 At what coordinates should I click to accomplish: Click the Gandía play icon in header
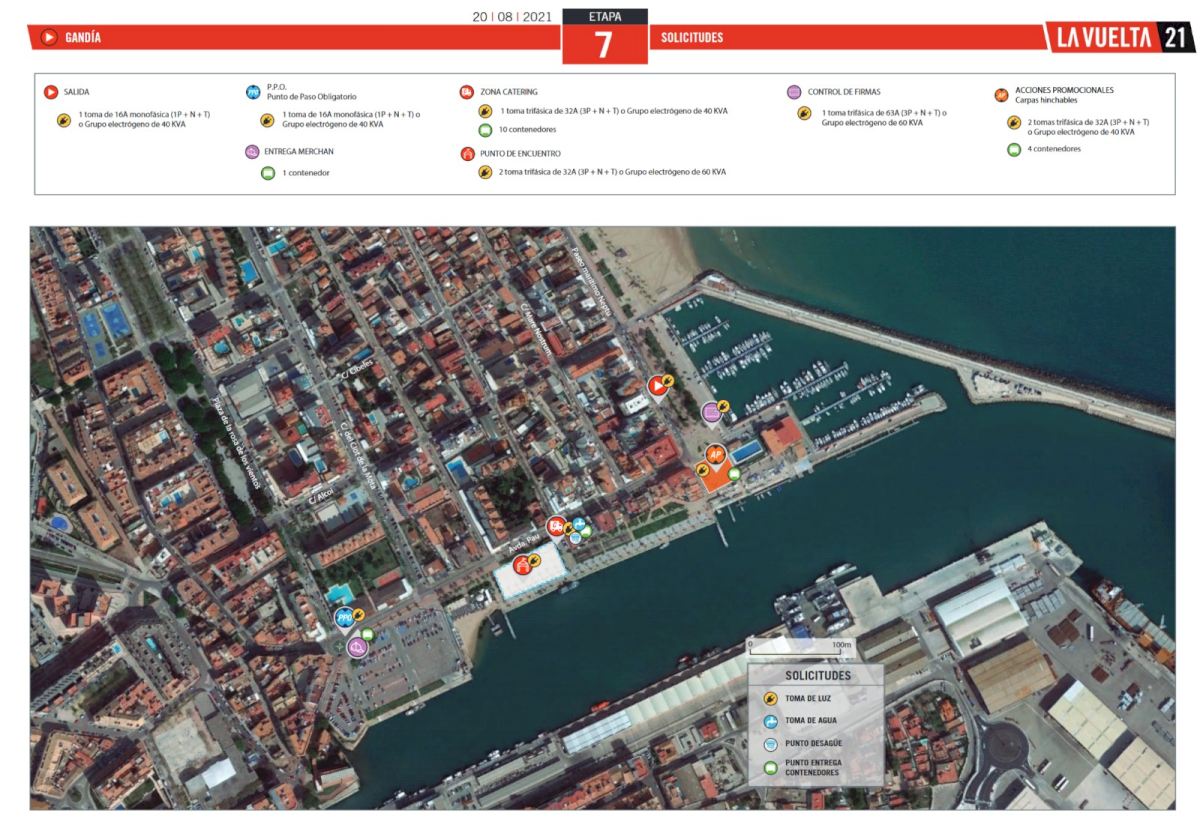tap(48, 38)
